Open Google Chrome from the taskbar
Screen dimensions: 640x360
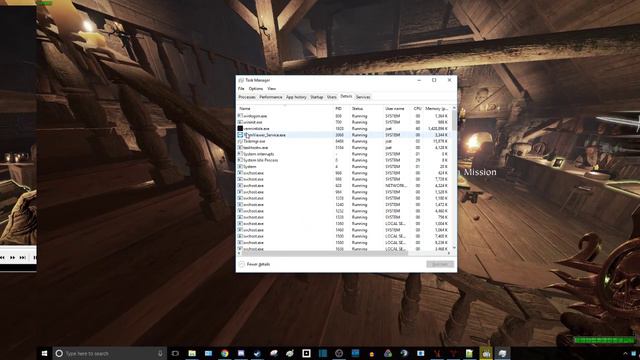click(x=224, y=353)
